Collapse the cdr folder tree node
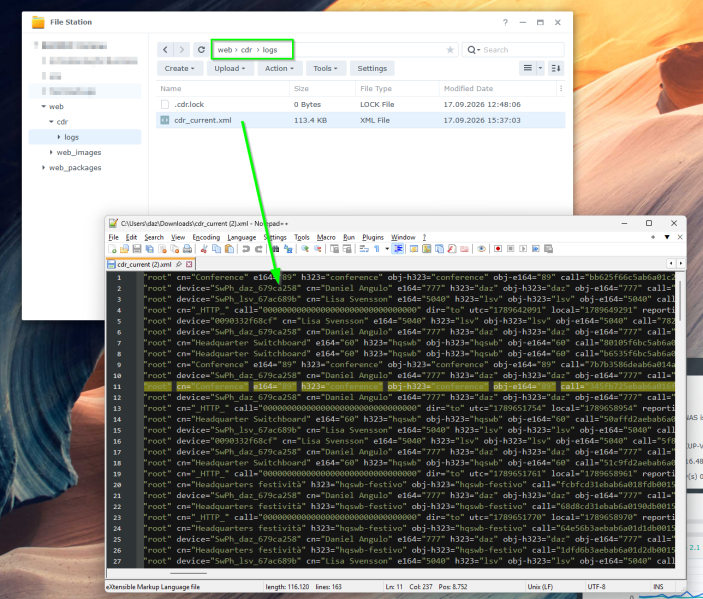The image size is (703, 599). [51, 122]
